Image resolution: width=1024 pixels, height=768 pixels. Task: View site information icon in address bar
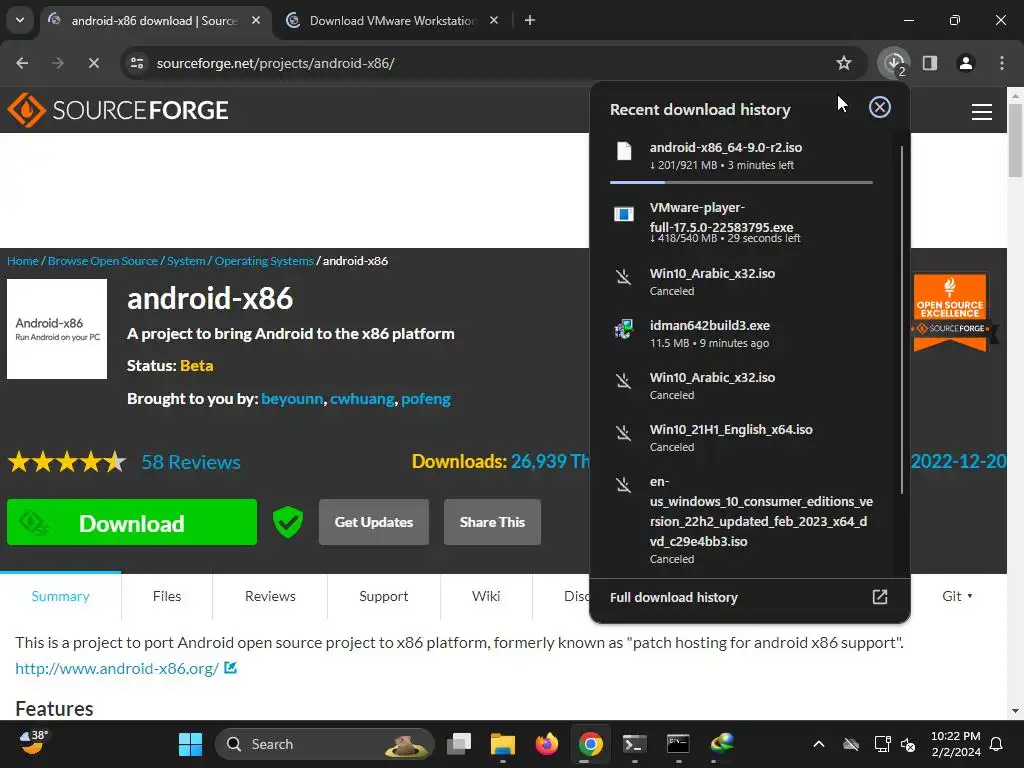(x=137, y=63)
